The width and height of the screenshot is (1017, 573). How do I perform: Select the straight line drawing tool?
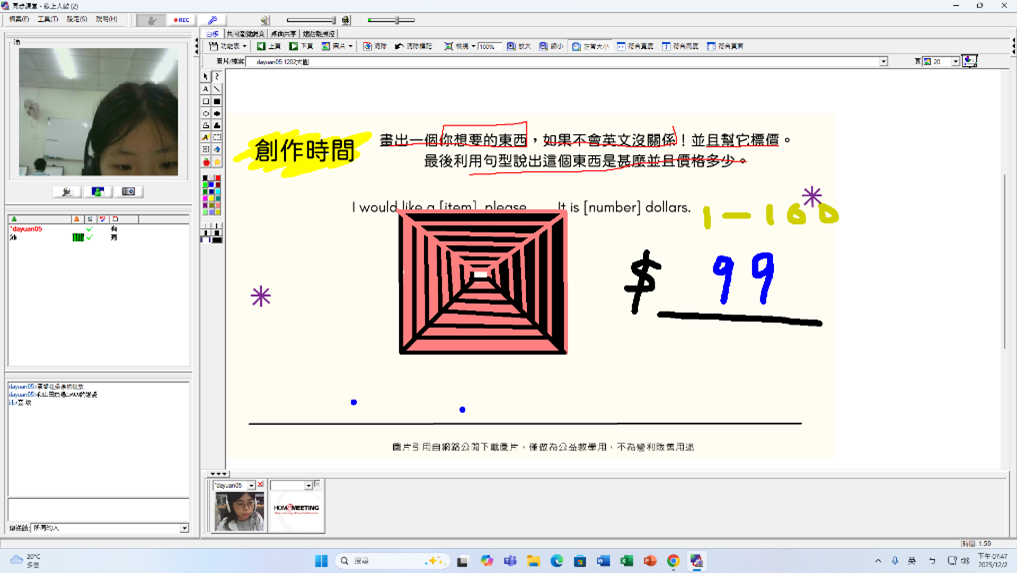click(217, 89)
